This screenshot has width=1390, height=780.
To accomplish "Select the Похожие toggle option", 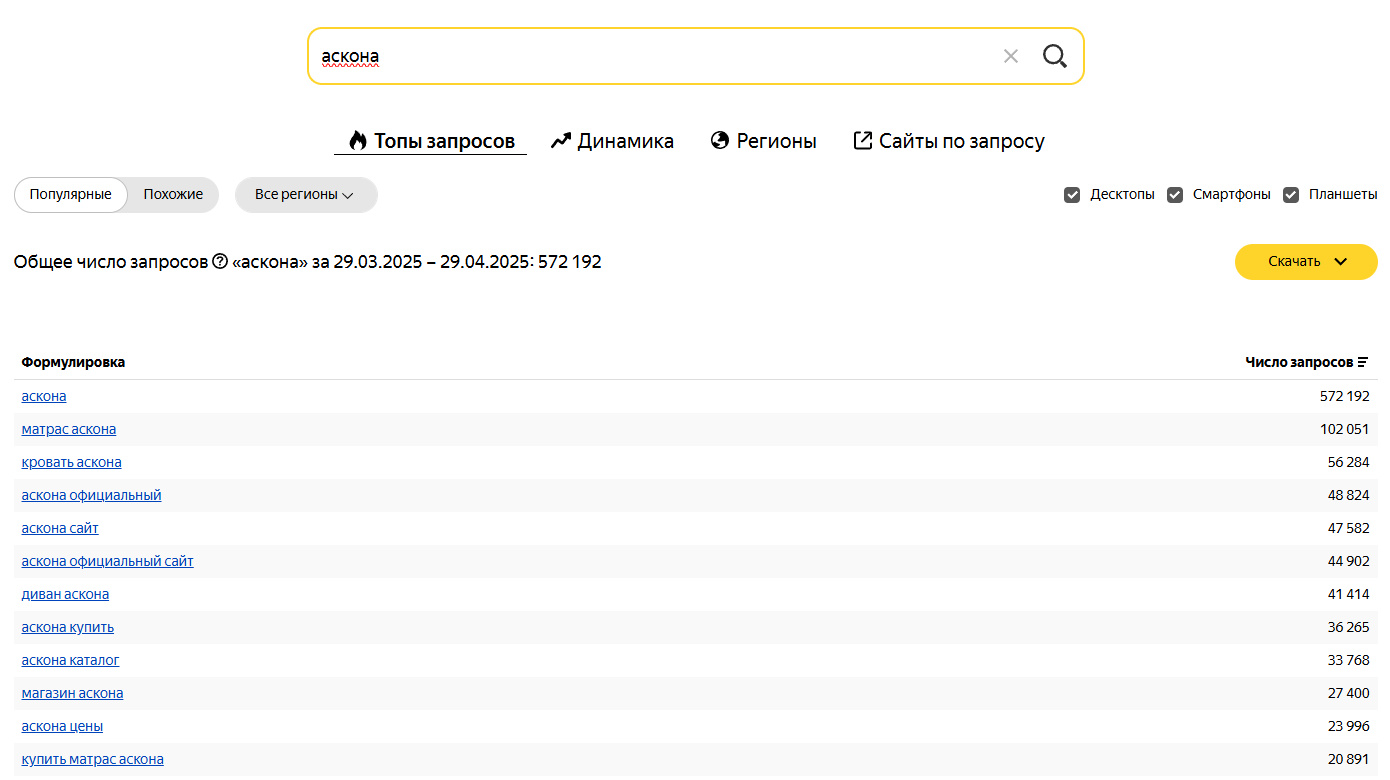I will 173,195.
